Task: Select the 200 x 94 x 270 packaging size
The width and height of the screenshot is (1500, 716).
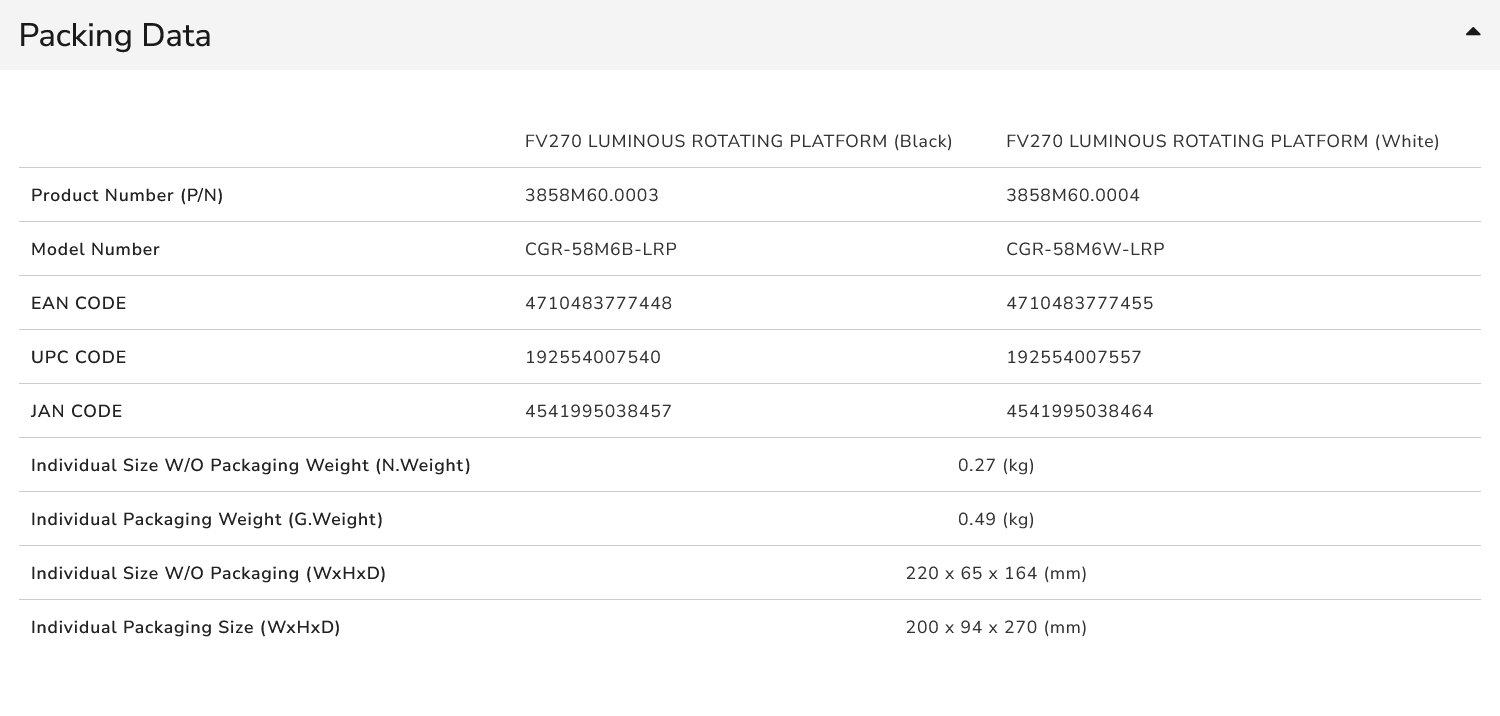Action: pos(996,627)
